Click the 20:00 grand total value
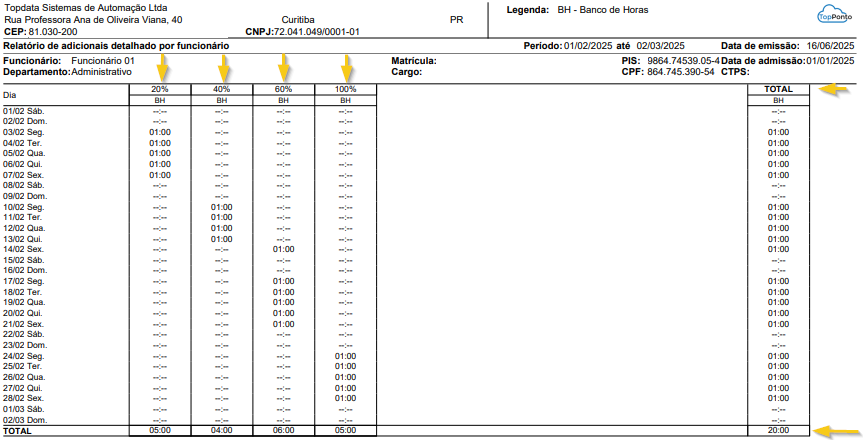 click(x=778, y=431)
